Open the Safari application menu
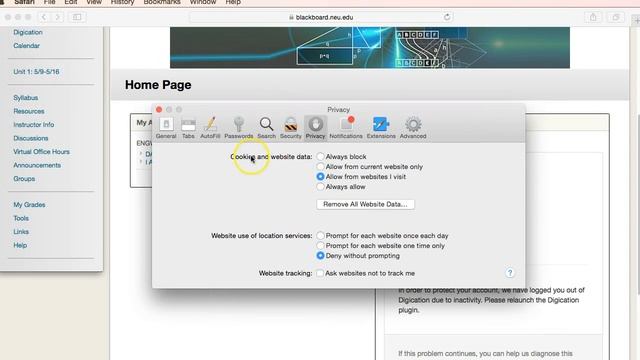The image size is (640, 360). pyautogui.click(x=24, y=2)
